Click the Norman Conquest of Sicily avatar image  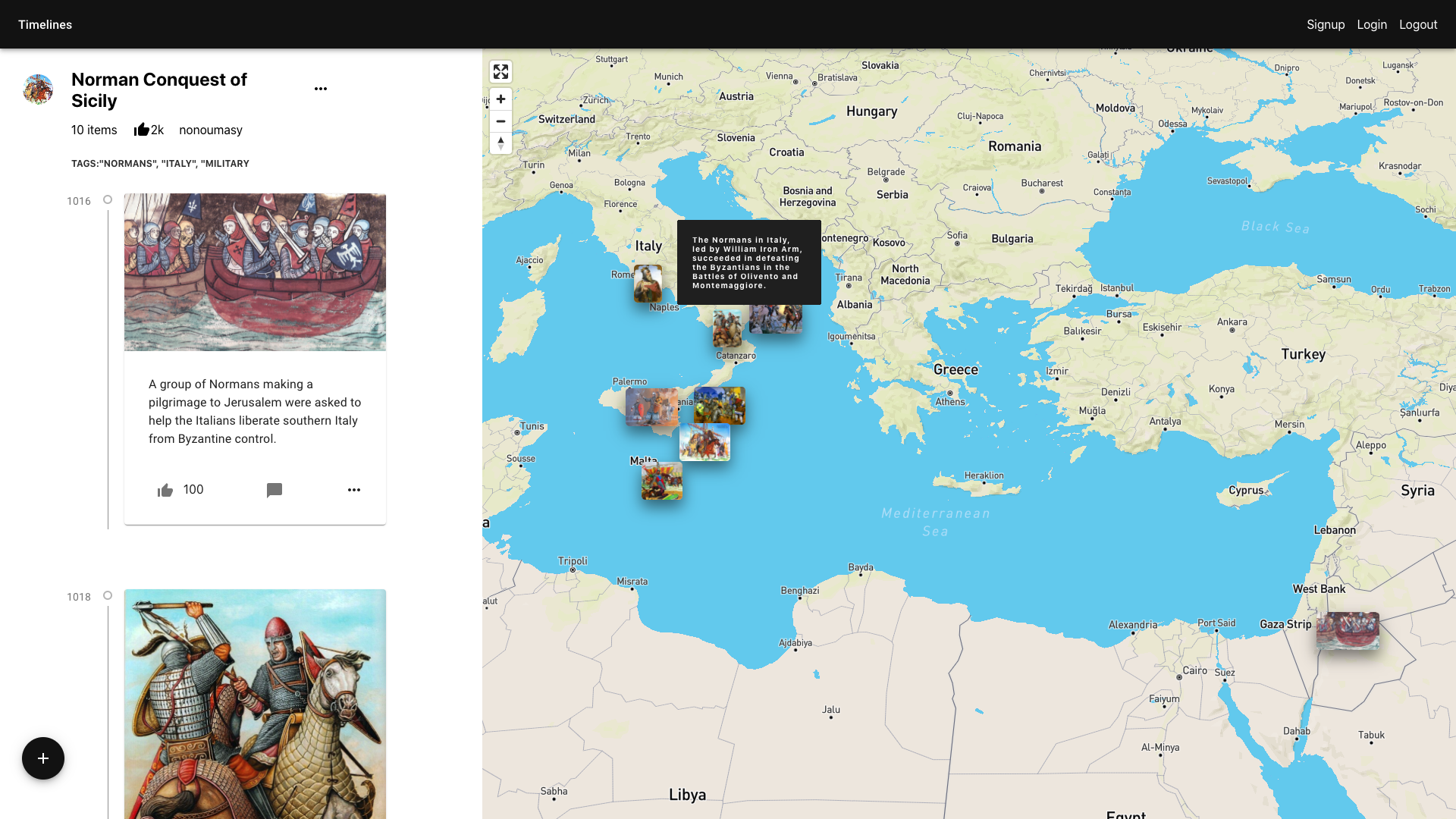coord(37,89)
